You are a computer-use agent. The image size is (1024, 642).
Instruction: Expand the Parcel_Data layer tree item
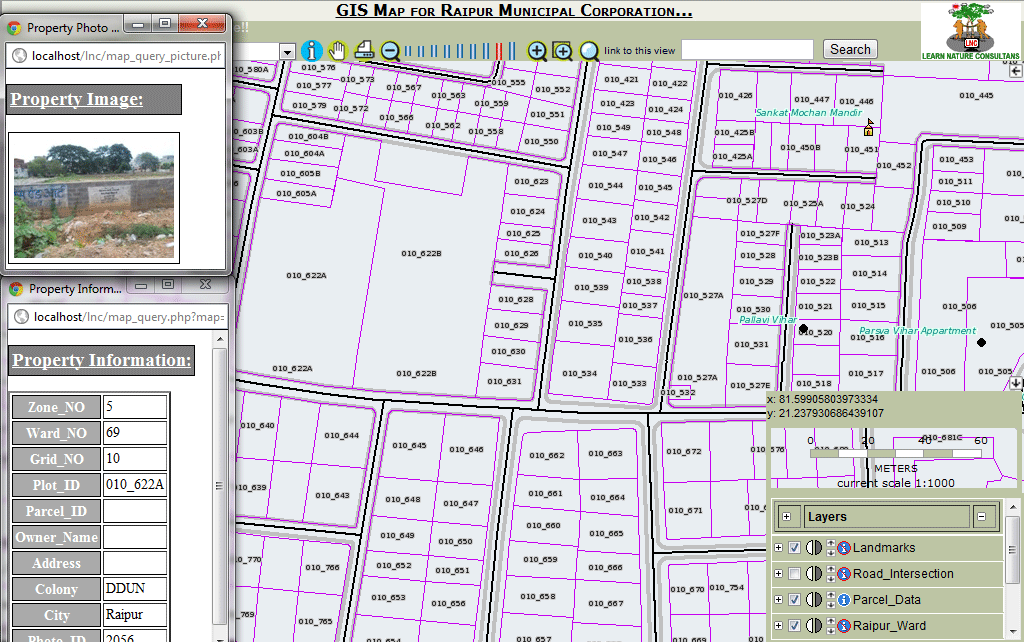[x=779, y=599]
